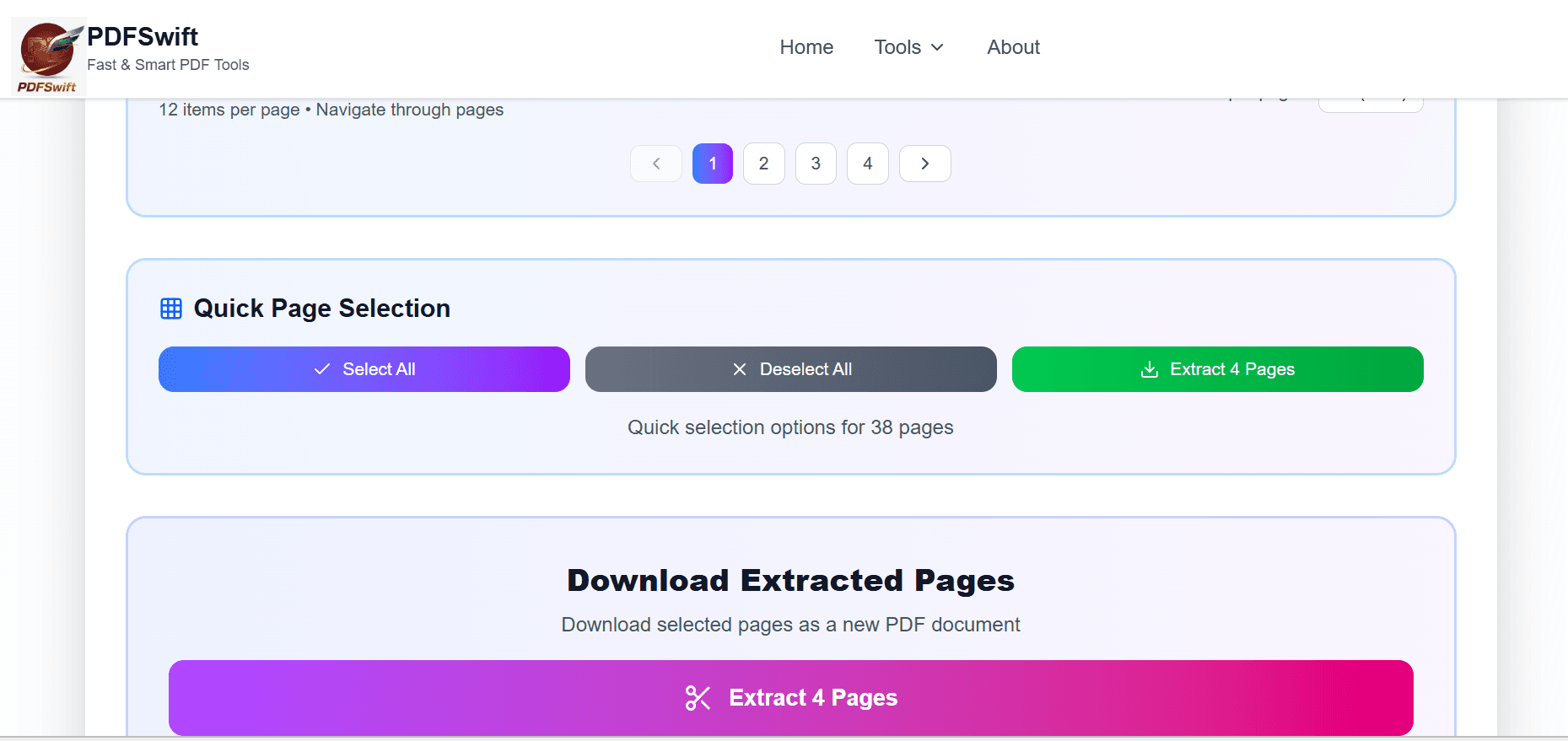The image size is (1568, 741).
Task: Click 'Quick selection options for 38 pages' text
Action: tap(790, 427)
